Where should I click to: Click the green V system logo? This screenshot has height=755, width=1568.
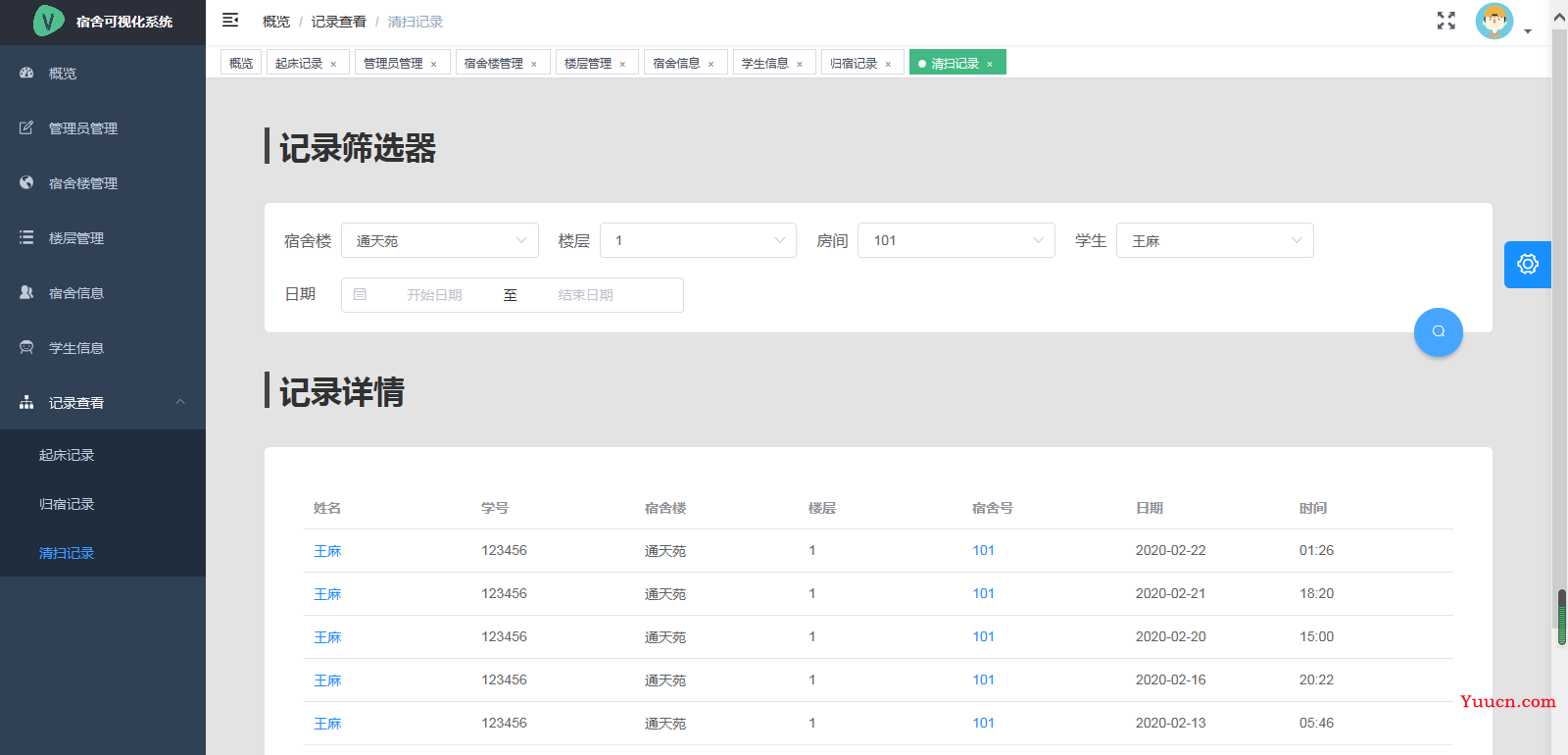click(47, 21)
